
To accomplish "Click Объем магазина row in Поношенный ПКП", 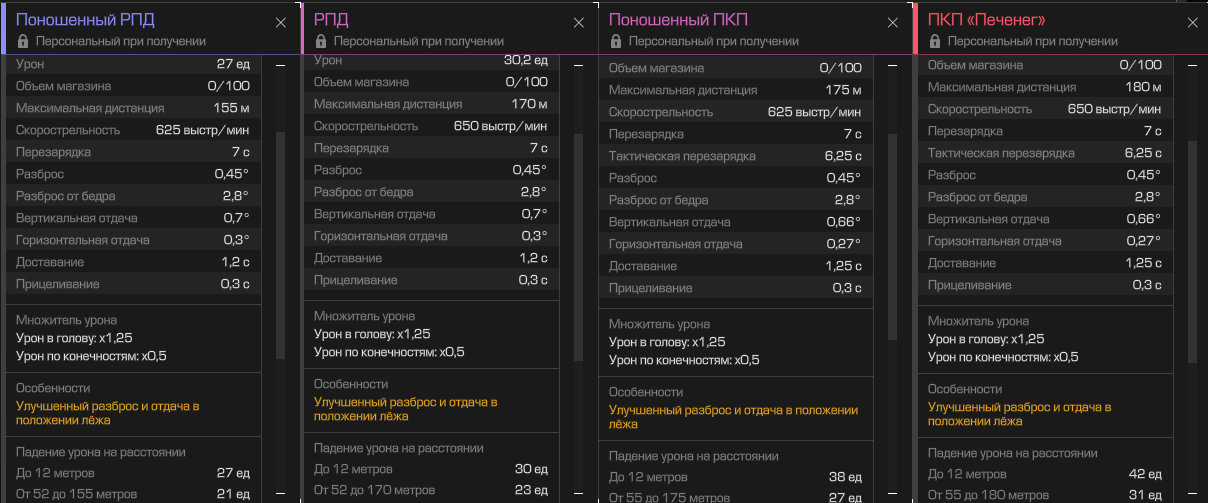I will coord(735,68).
